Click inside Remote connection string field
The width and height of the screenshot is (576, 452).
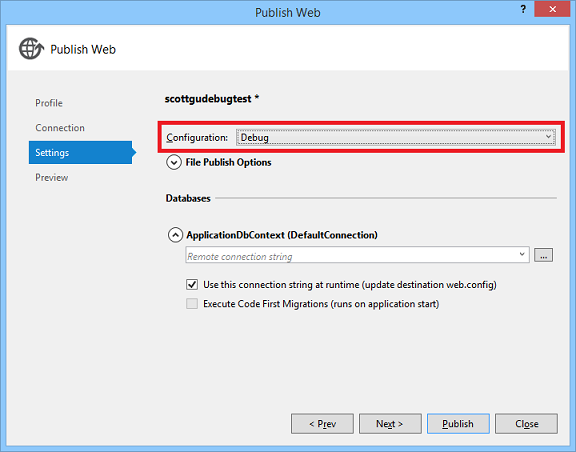[351, 255]
